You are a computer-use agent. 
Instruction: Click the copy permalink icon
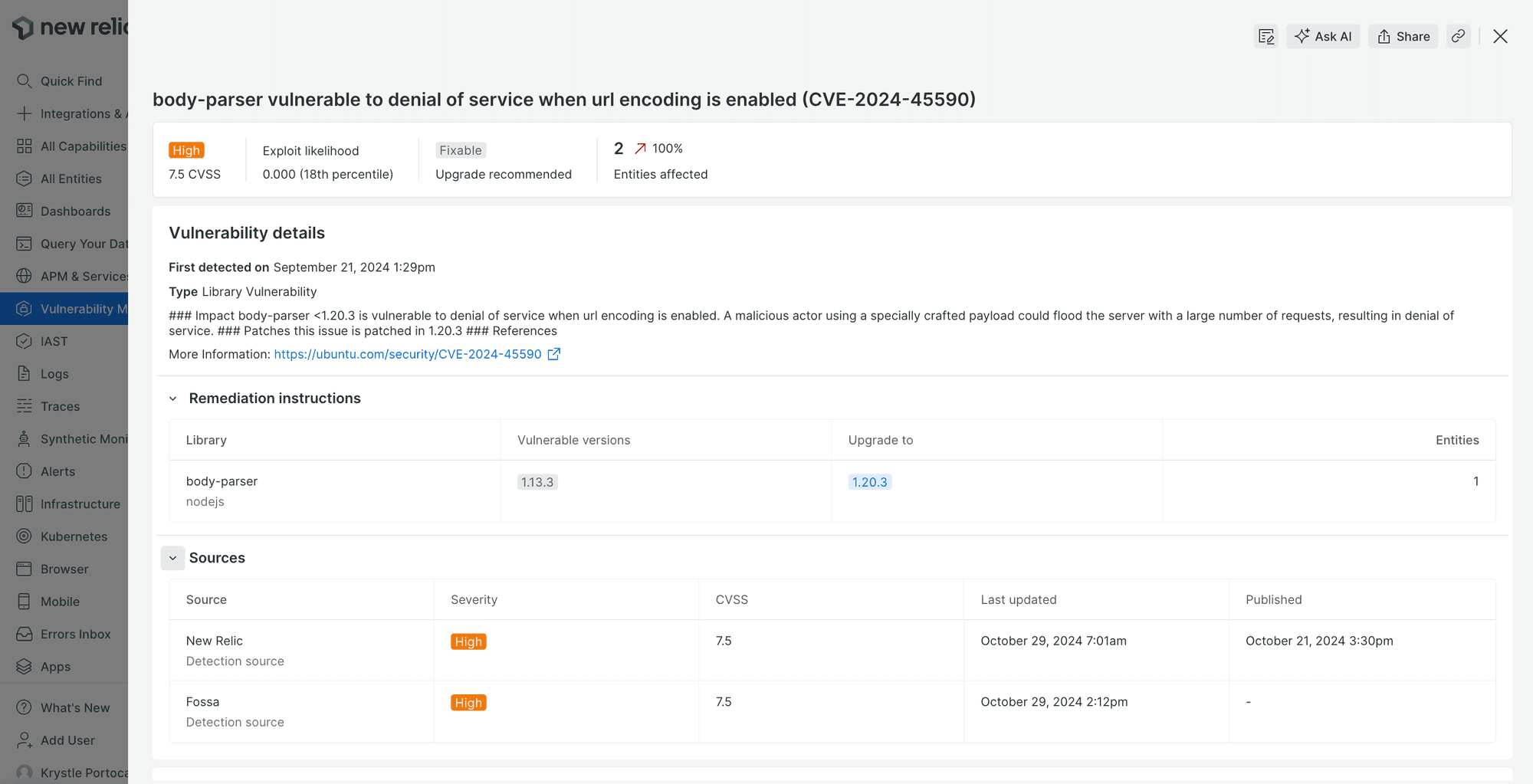click(x=1458, y=36)
